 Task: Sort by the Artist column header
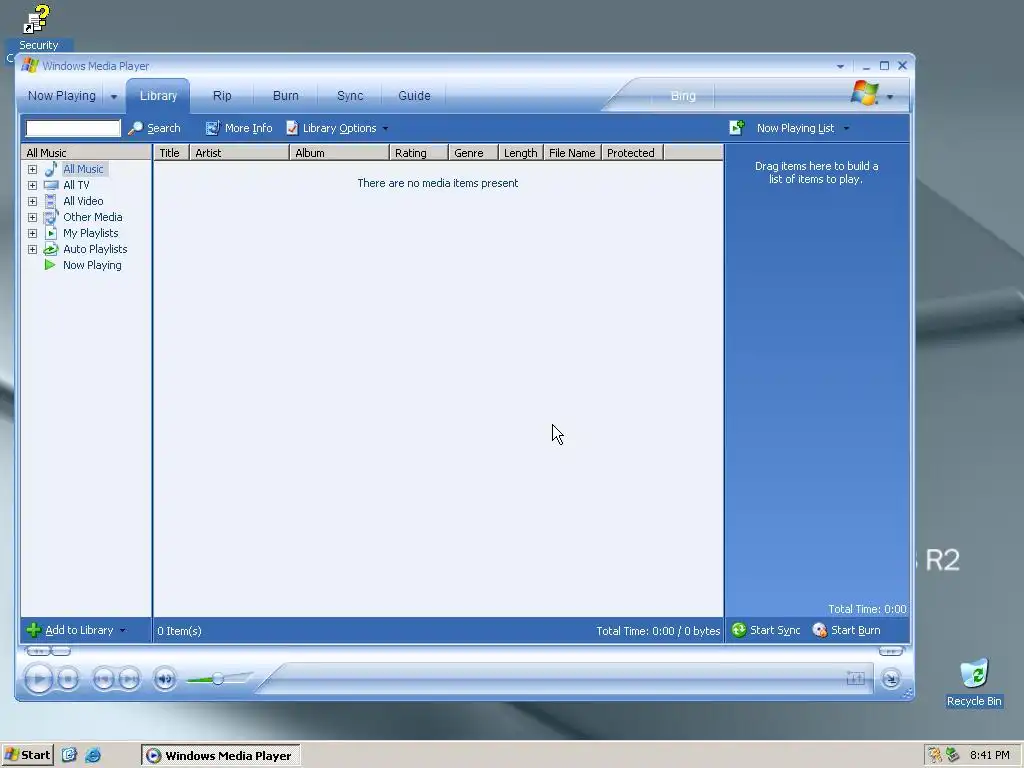coord(239,153)
